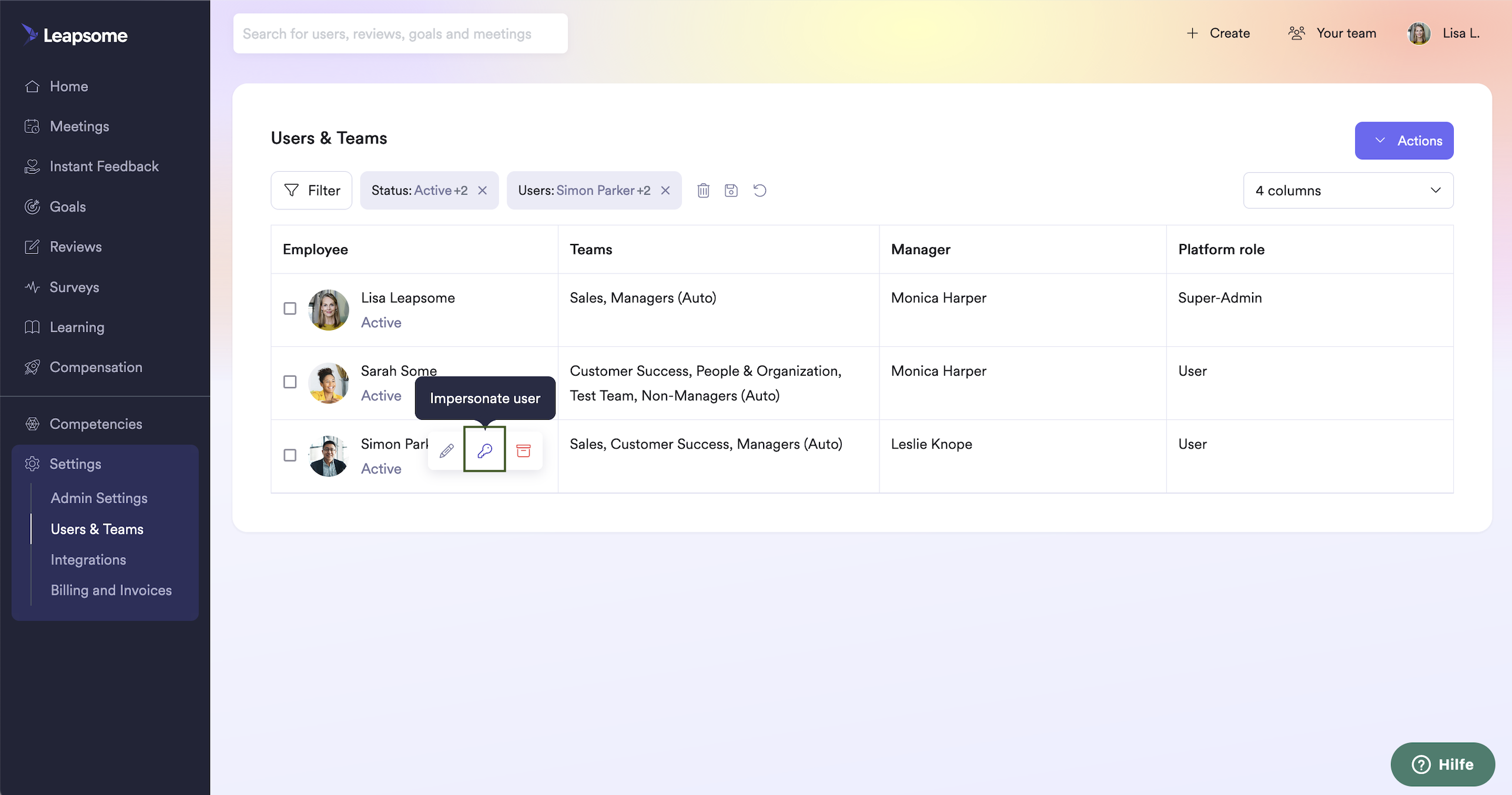Open Integrations submenu item

click(x=88, y=560)
